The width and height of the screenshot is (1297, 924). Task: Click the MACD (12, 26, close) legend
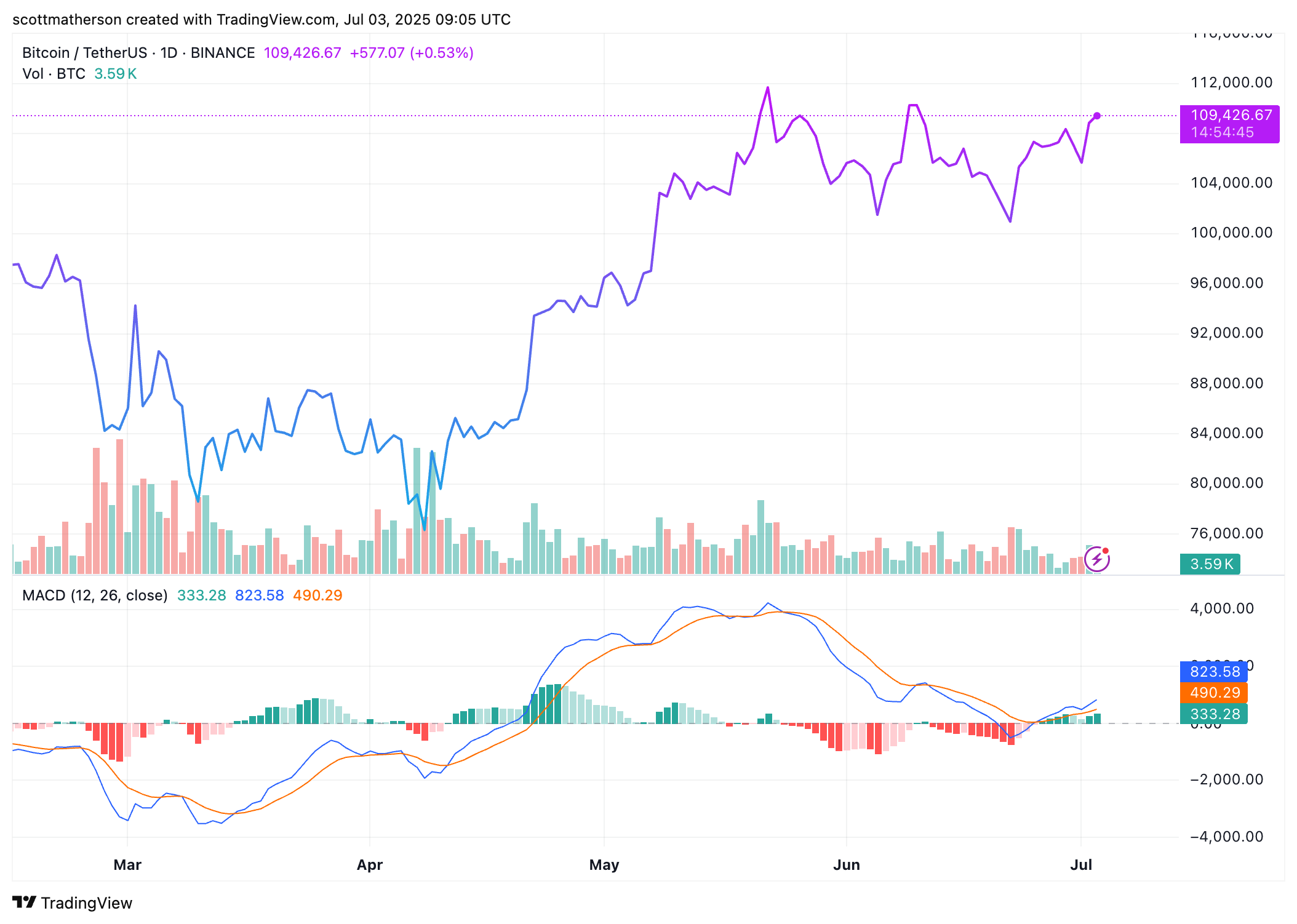pyautogui.click(x=95, y=595)
